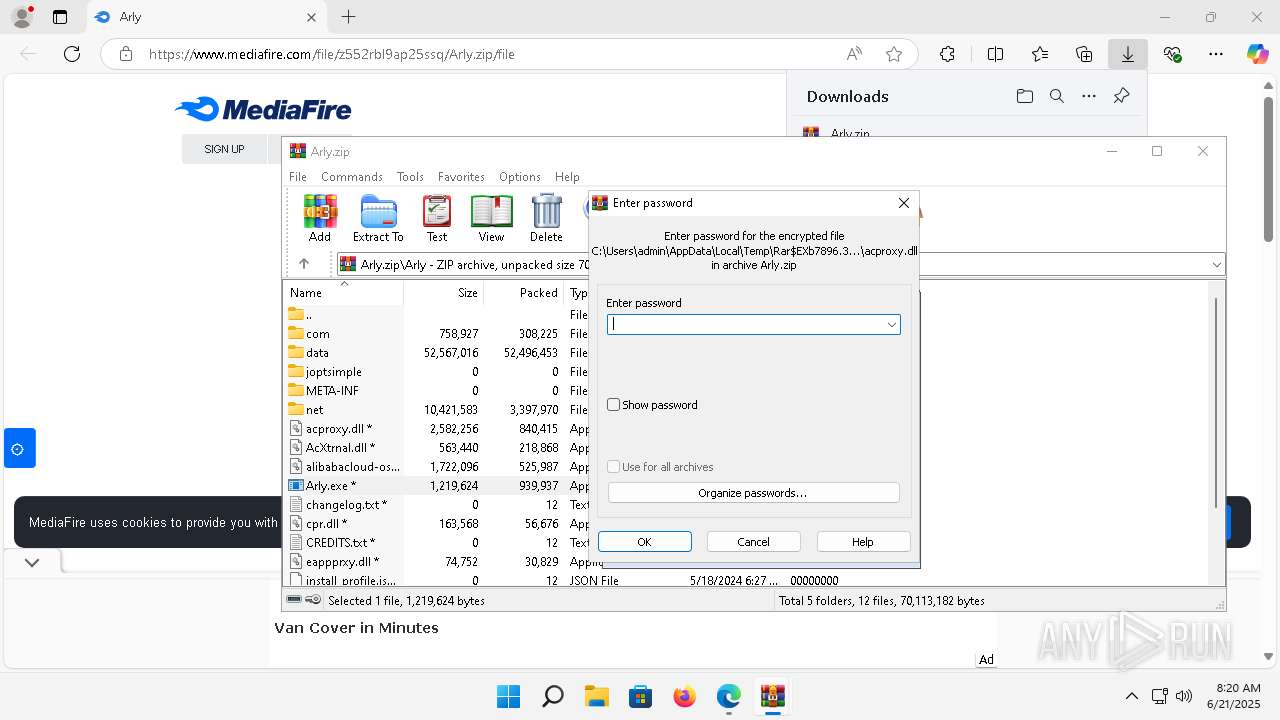Pin the Downloads panel

click(1121, 96)
